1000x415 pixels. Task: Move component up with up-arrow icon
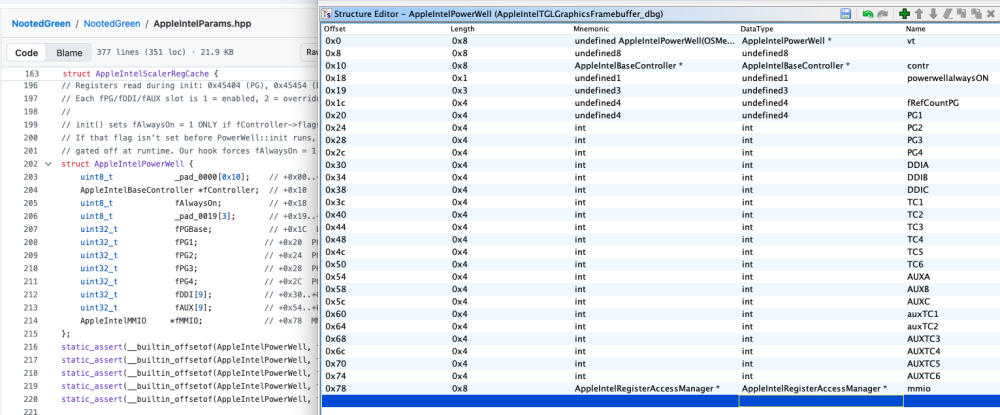(x=919, y=13)
